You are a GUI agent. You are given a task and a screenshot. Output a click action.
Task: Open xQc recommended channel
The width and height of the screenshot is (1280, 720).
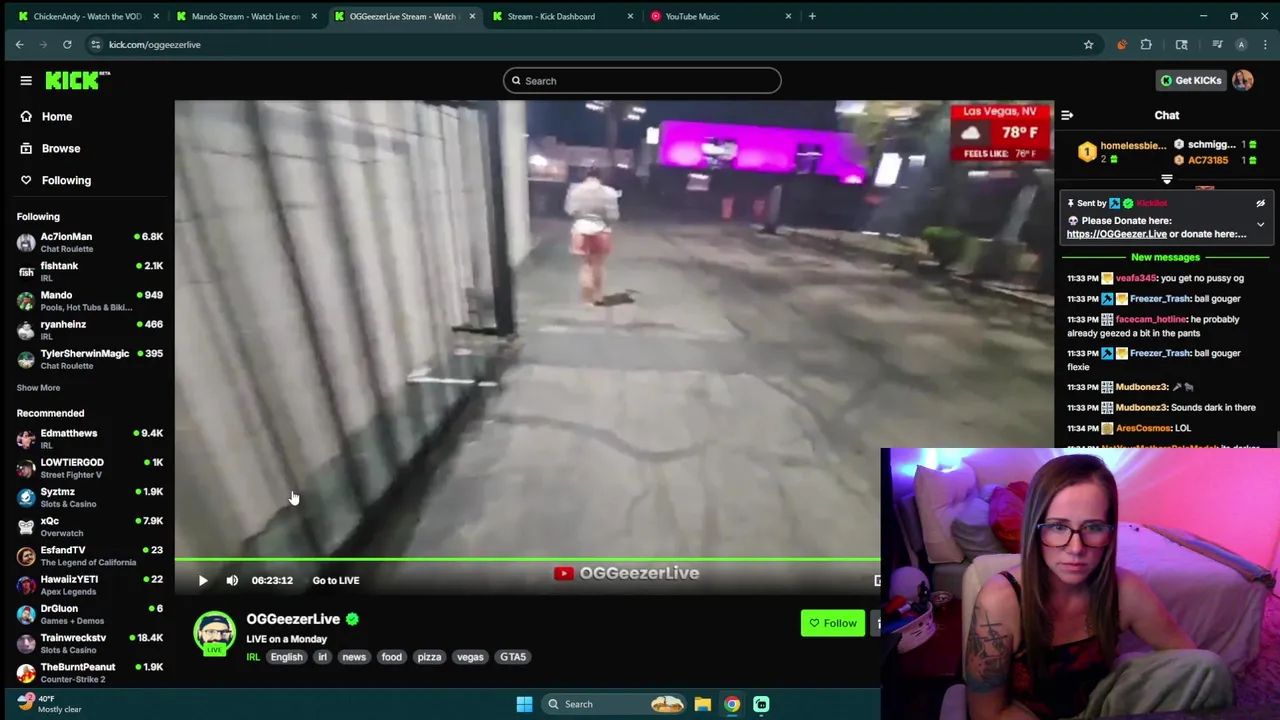coord(90,526)
